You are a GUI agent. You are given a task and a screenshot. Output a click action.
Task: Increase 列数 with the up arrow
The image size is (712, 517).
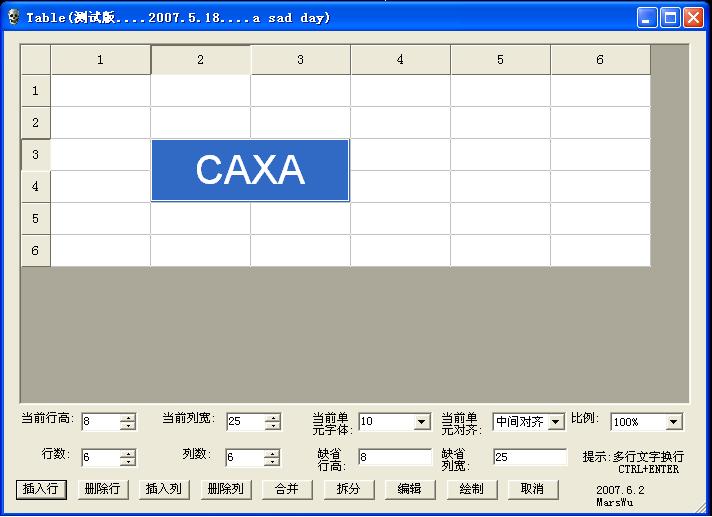(x=272, y=453)
